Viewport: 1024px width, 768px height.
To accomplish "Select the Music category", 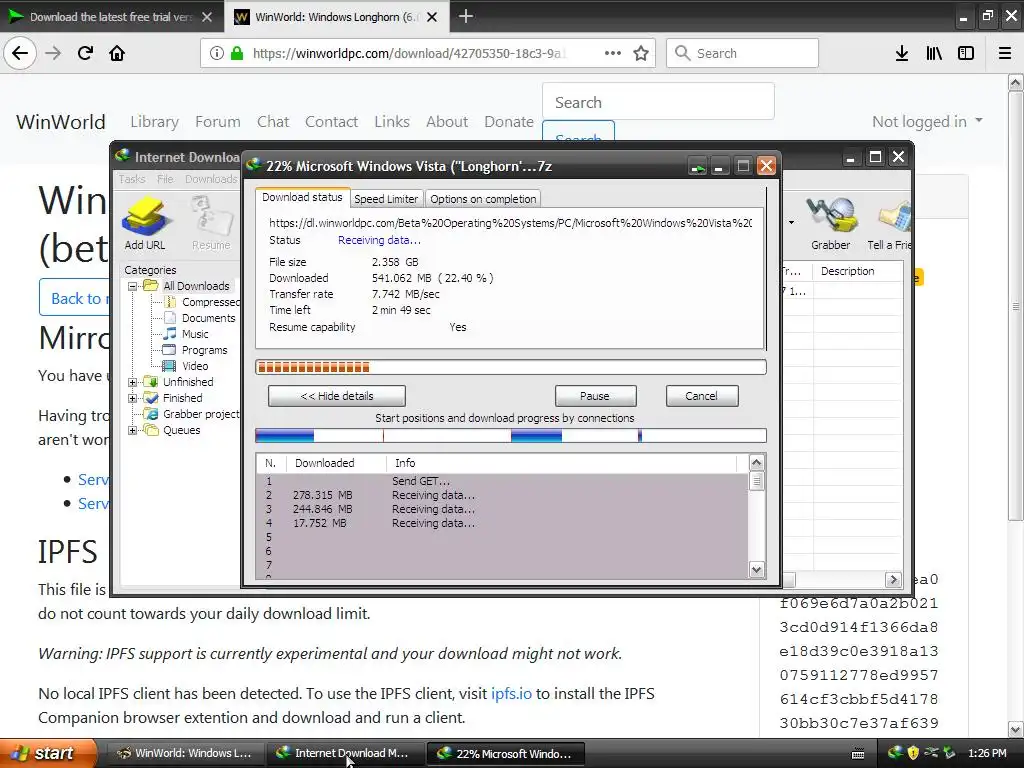I will [x=195, y=334].
